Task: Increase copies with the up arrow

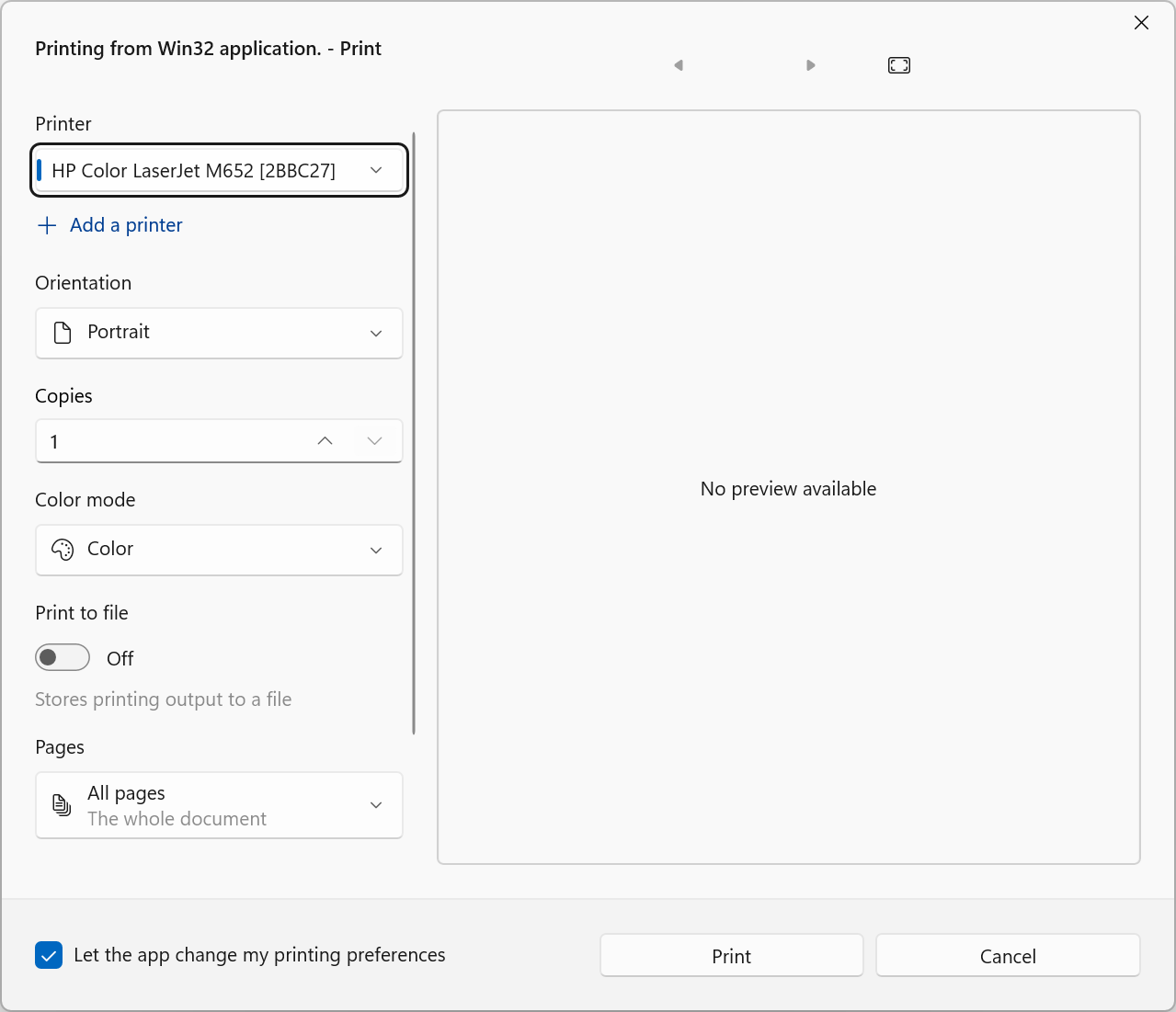Action: [325, 441]
